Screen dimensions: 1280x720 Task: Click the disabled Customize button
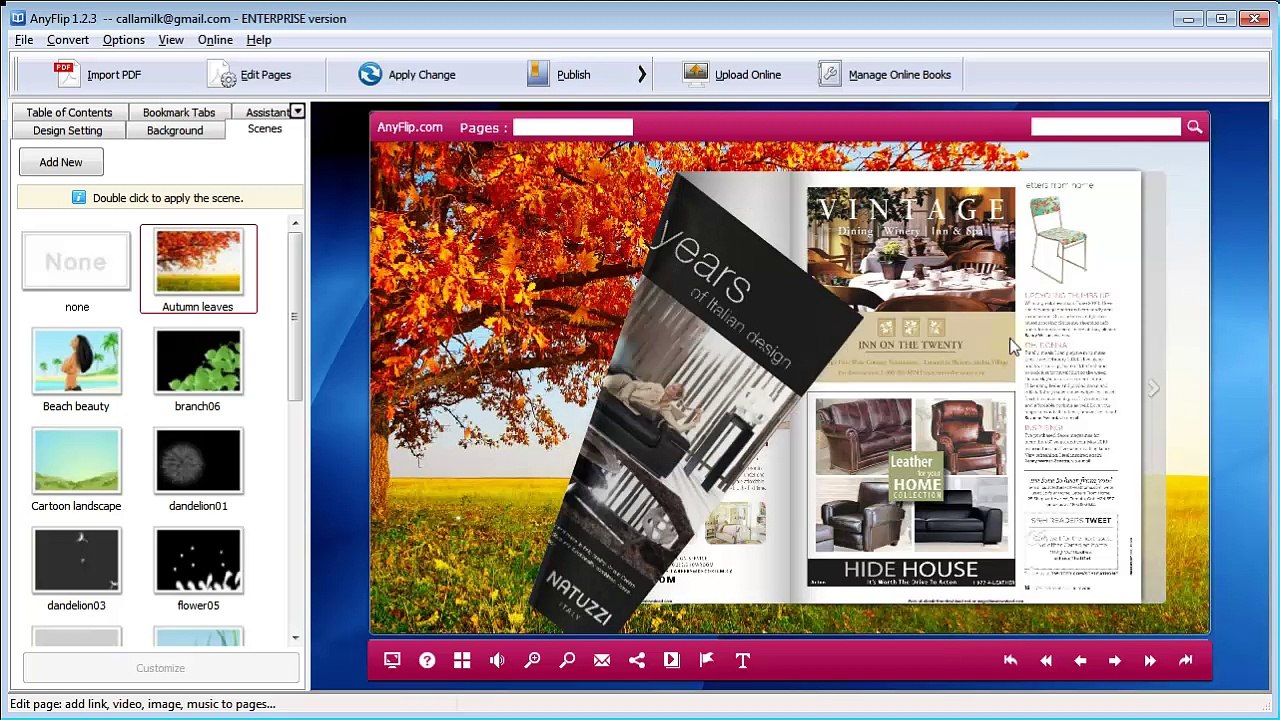click(160, 668)
